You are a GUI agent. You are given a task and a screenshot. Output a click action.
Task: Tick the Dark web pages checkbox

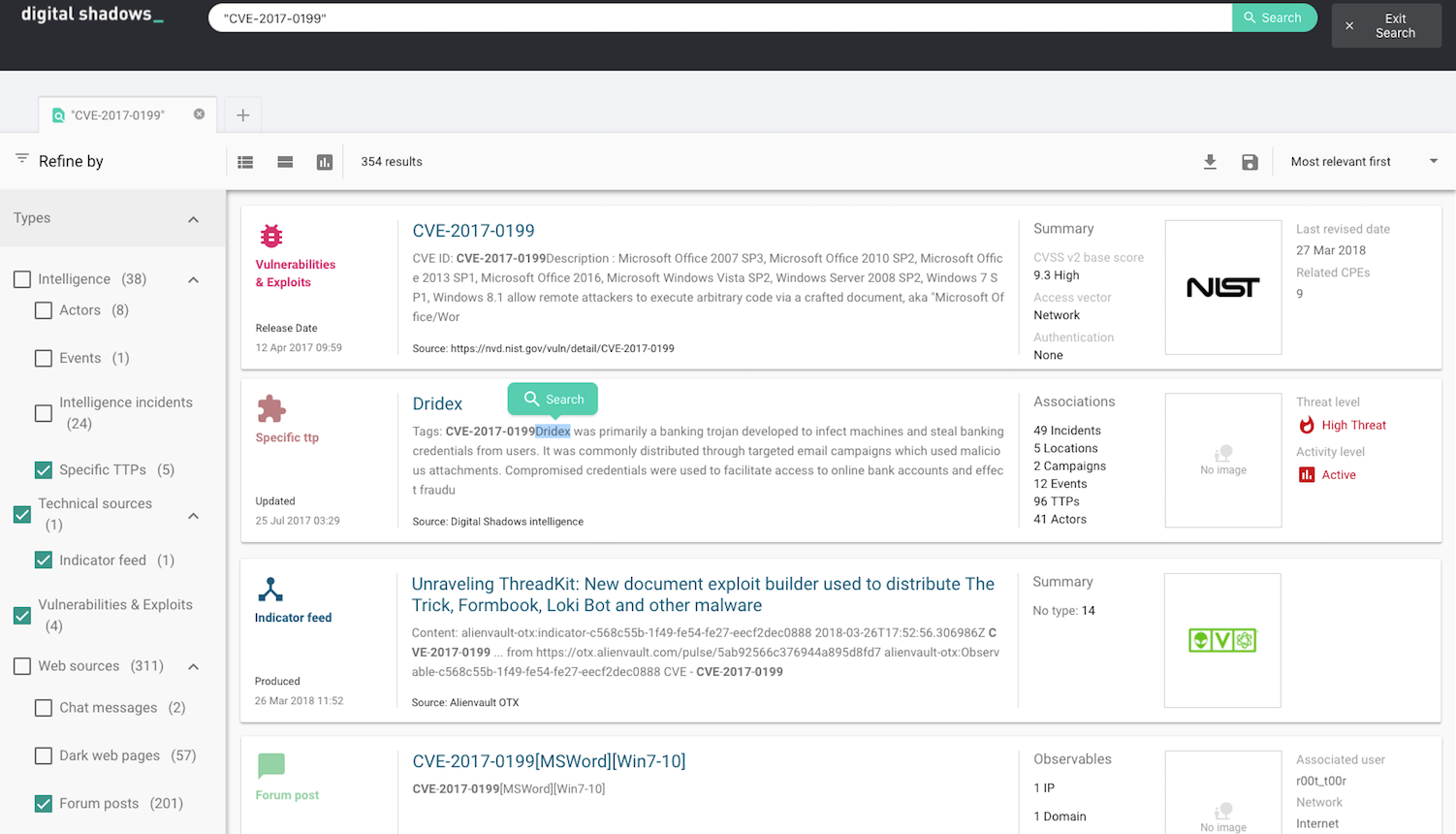44,755
